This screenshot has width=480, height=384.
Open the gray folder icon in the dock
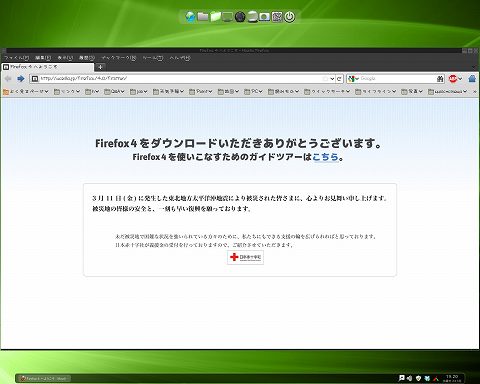203,16
